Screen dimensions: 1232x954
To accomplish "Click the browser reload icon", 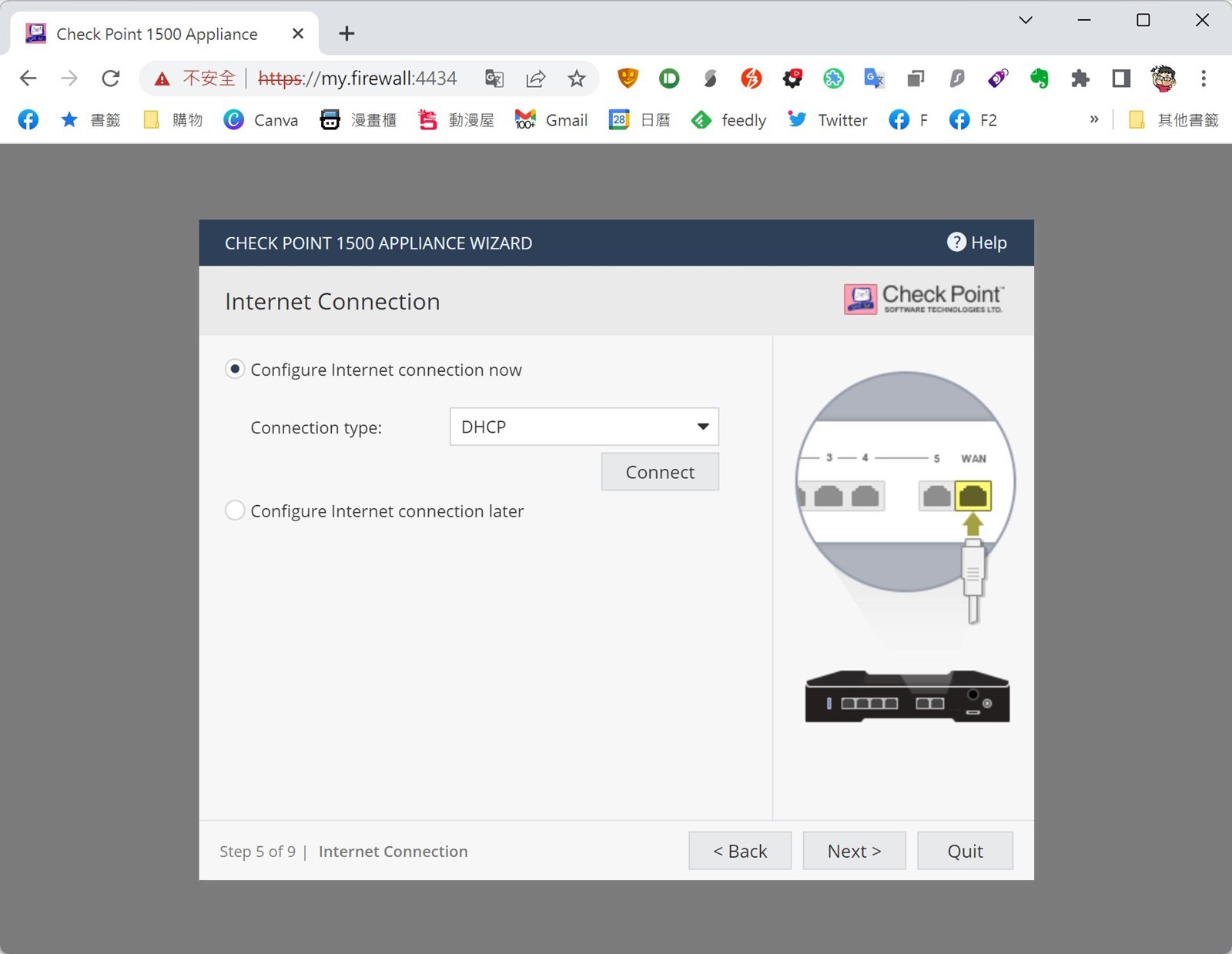I will (111, 78).
